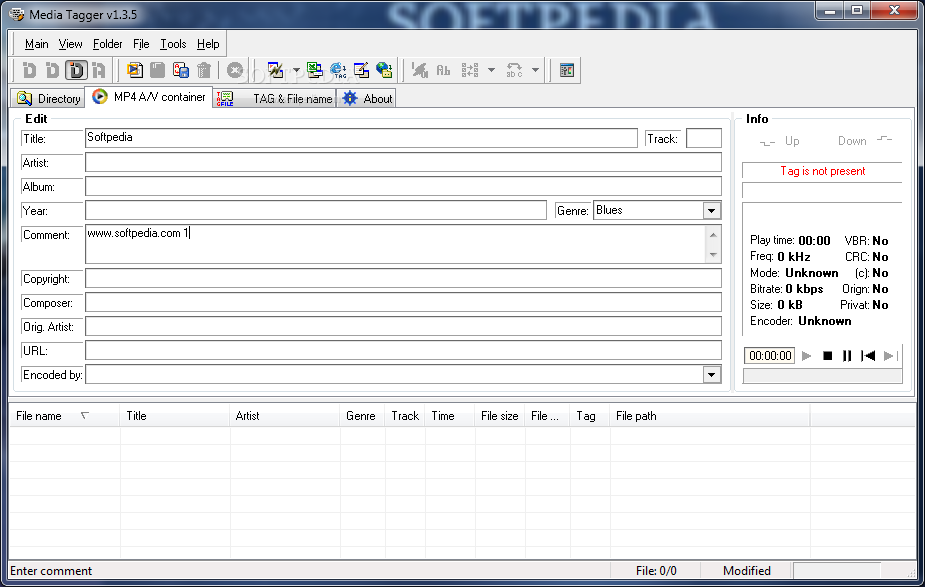Image resolution: width=925 pixels, height=587 pixels.
Task: Click the Comment box scroll down arrow
Action: (713, 254)
